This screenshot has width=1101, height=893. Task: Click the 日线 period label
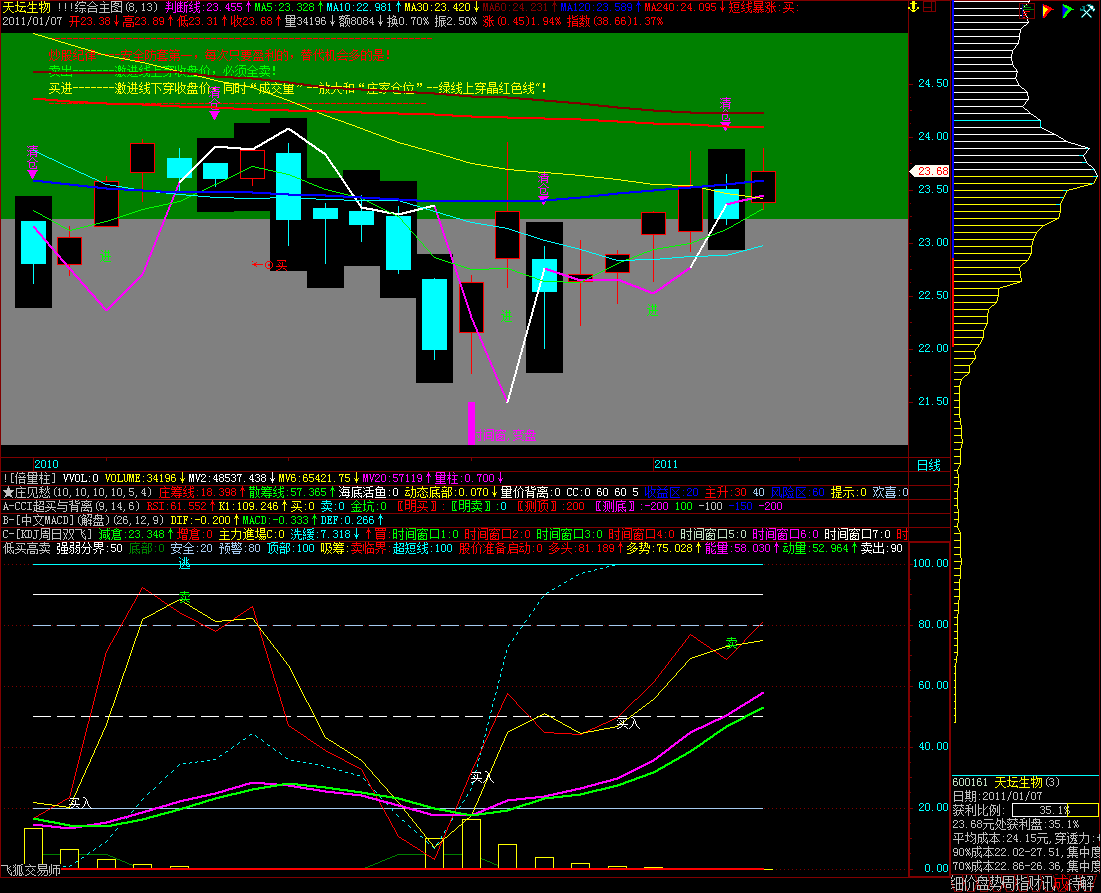928,465
